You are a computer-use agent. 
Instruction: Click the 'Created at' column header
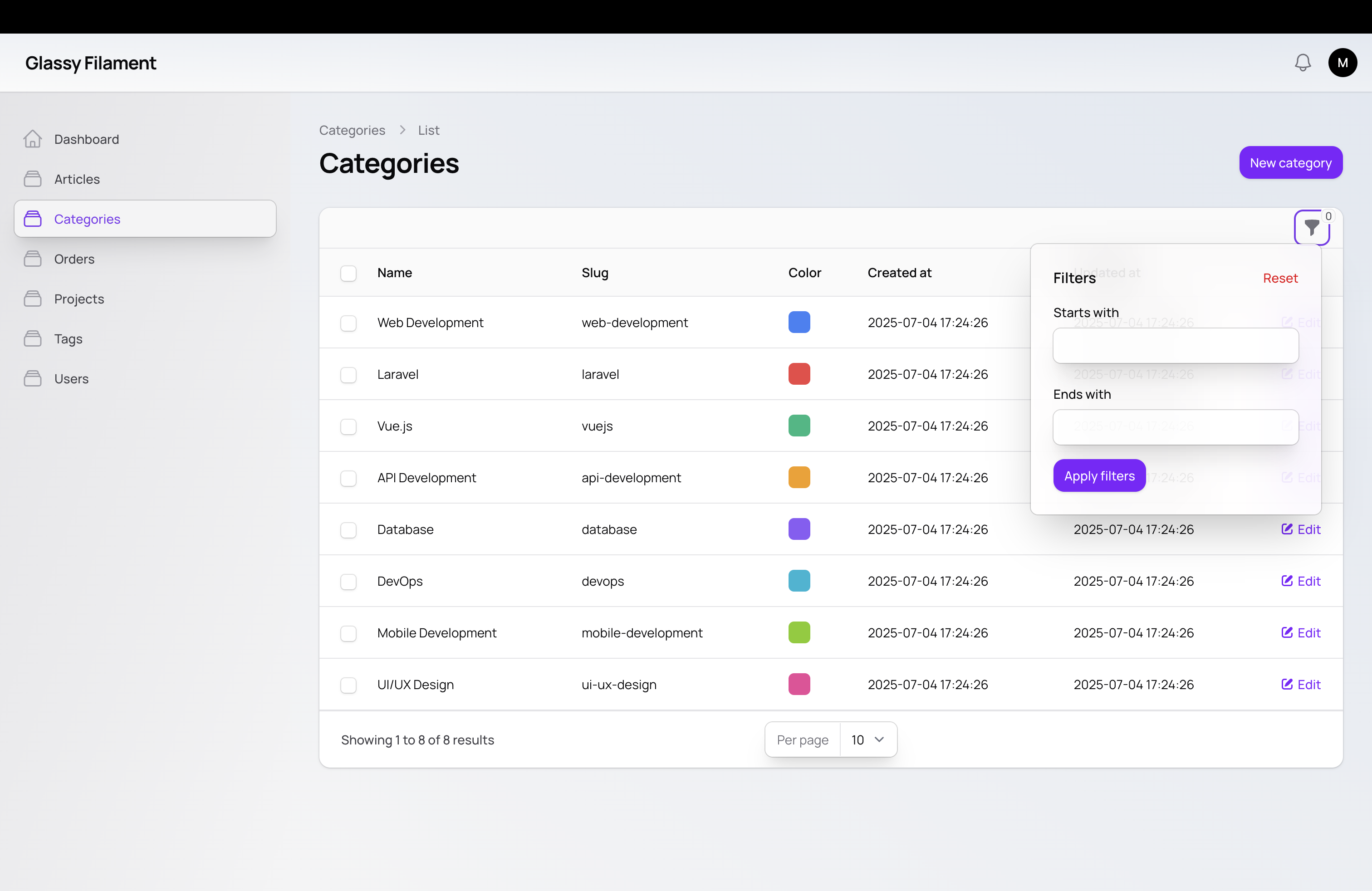(x=899, y=273)
